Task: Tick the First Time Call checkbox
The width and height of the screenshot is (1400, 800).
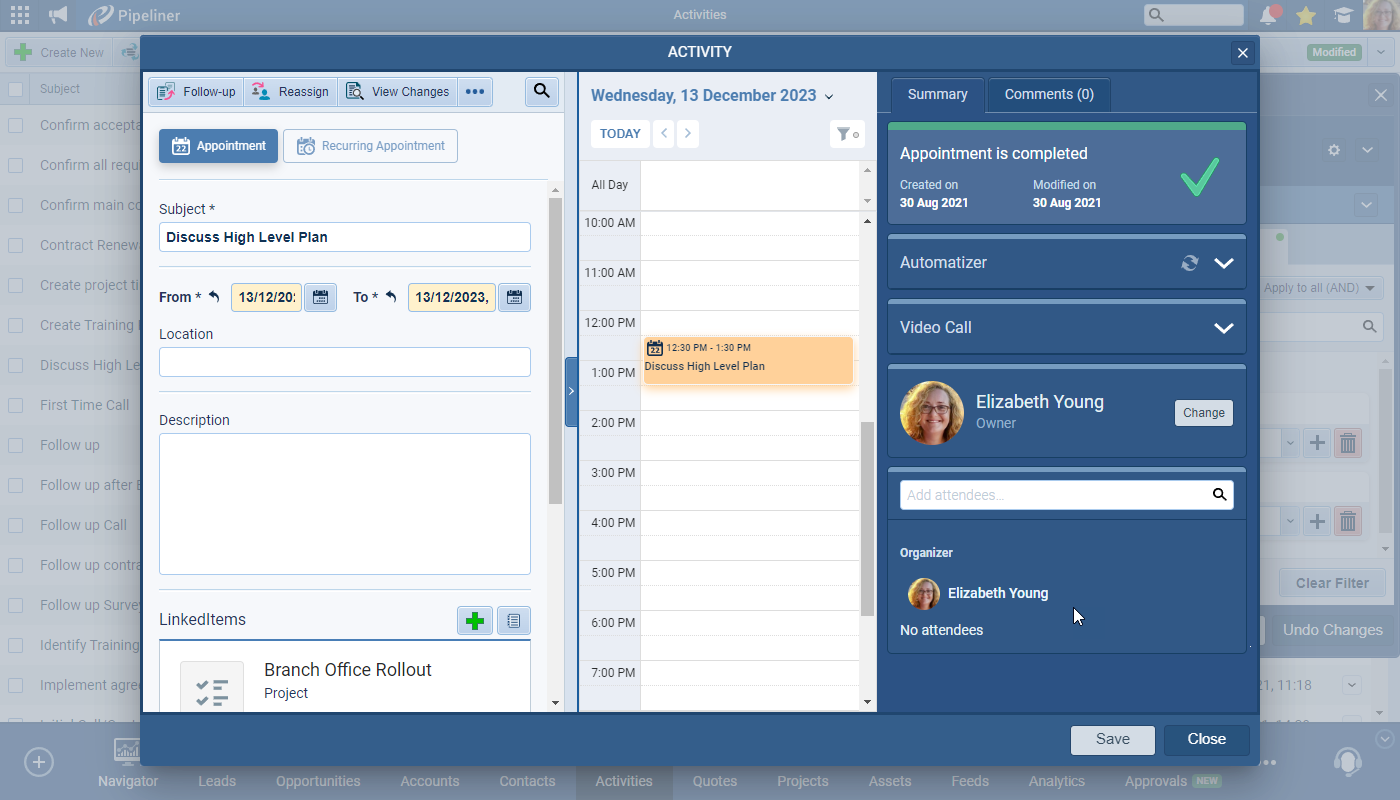Action: click(16, 405)
